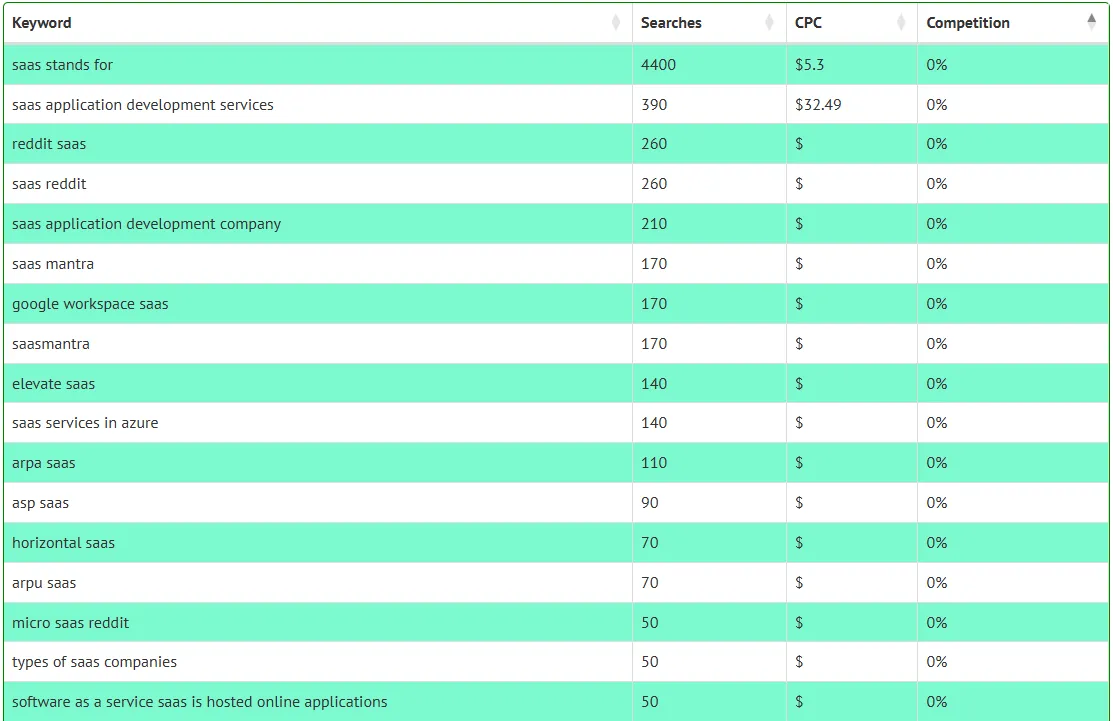This screenshot has height=721, width=1113.
Task: Select keyword 'saas stands for'
Action: tap(62, 65)
